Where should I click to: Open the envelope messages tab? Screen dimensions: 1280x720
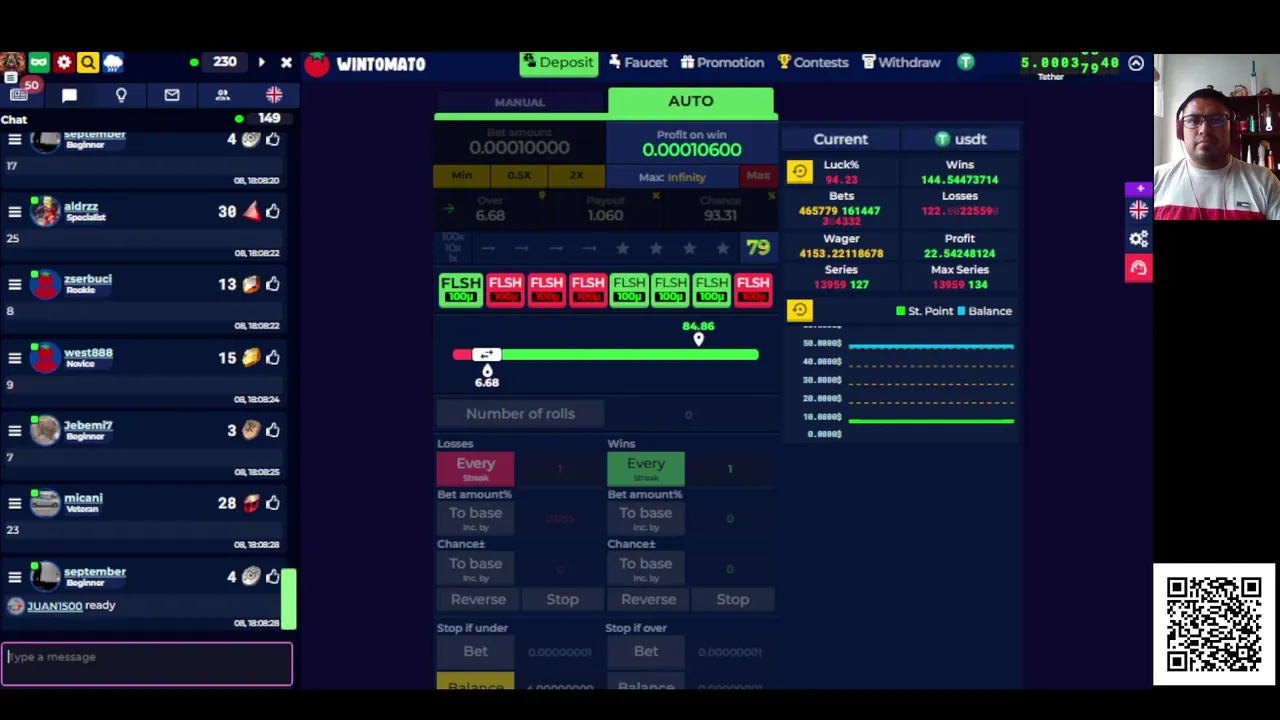point(172,95)
